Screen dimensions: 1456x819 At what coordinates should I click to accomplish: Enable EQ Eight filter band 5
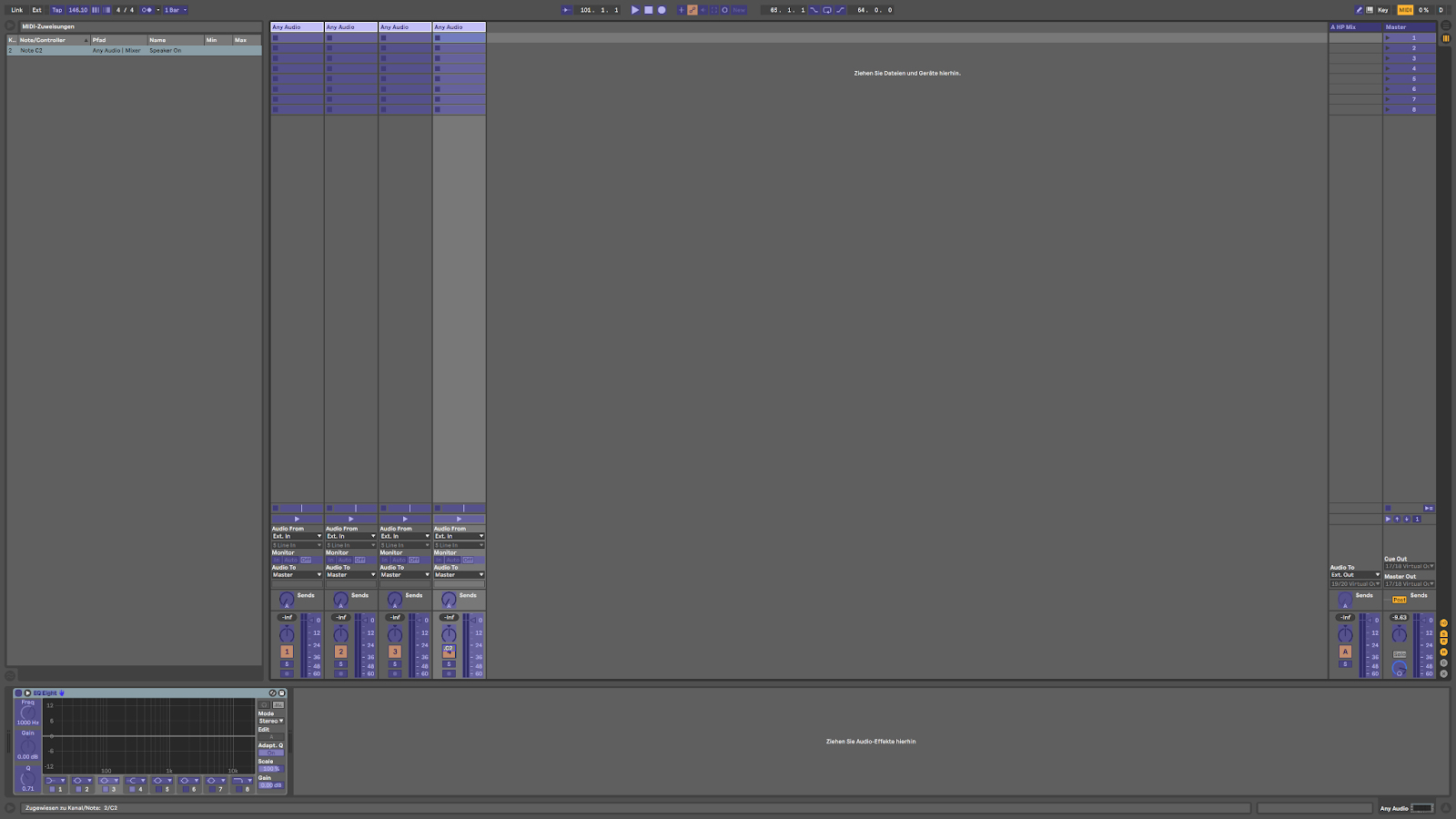[x=157, y=789]
